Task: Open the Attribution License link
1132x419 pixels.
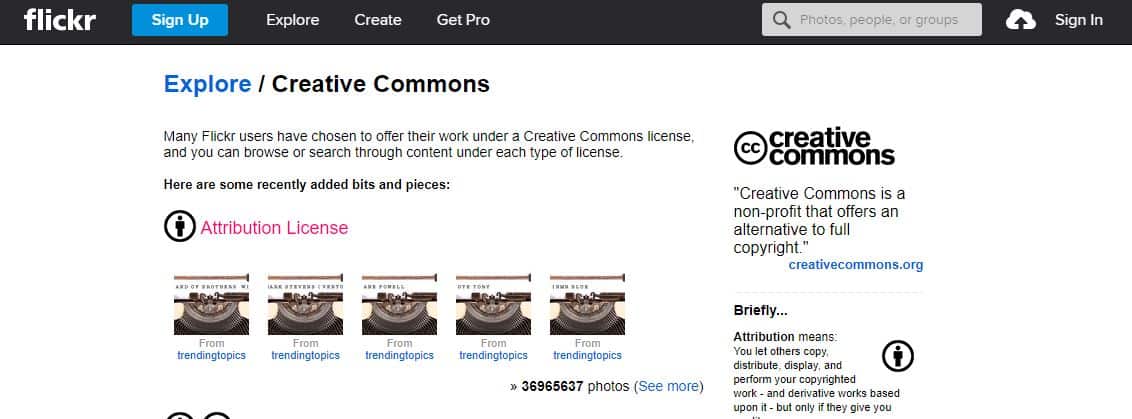Action: (274, 228)
